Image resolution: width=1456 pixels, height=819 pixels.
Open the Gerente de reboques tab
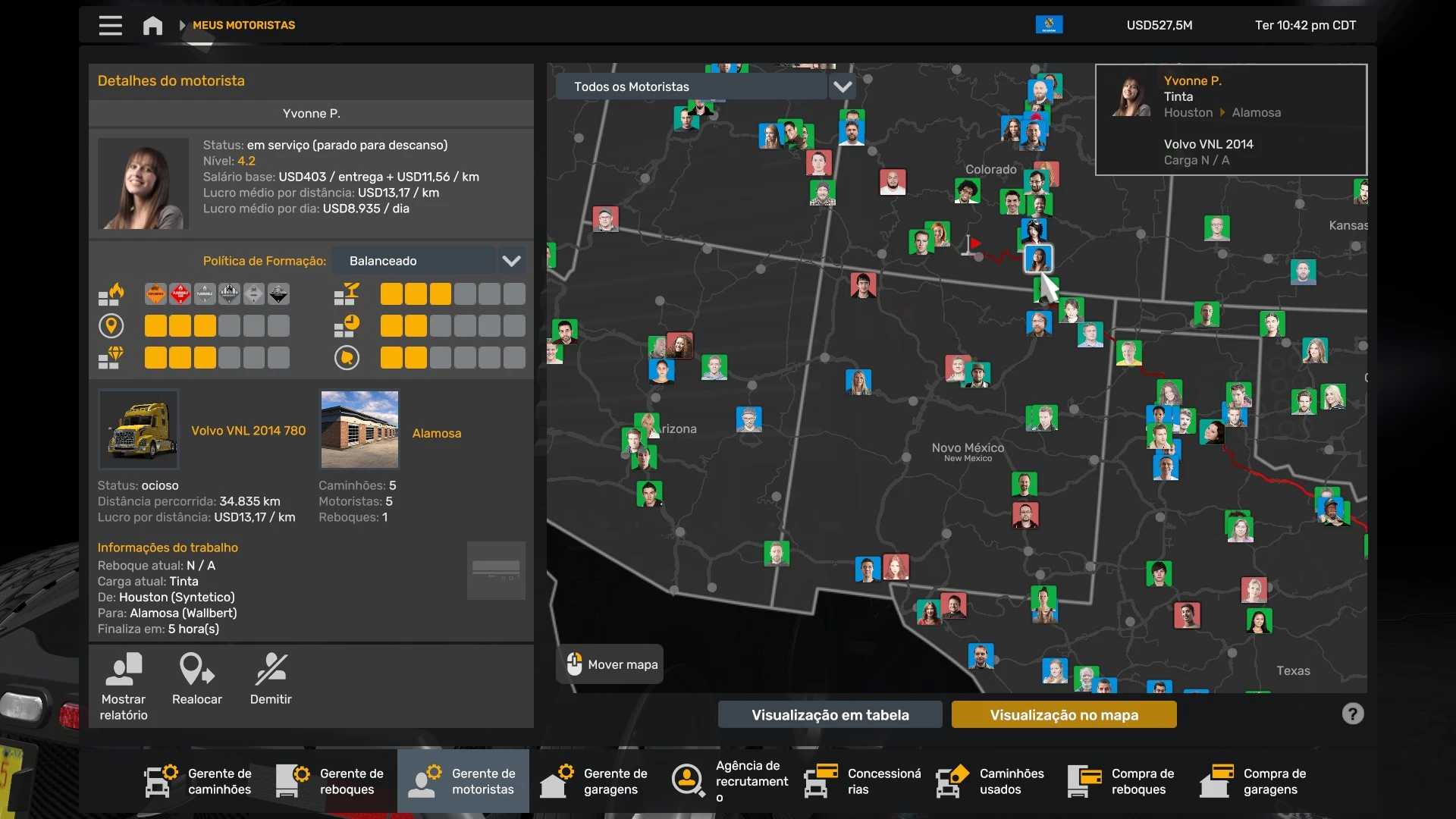point(331,781)
